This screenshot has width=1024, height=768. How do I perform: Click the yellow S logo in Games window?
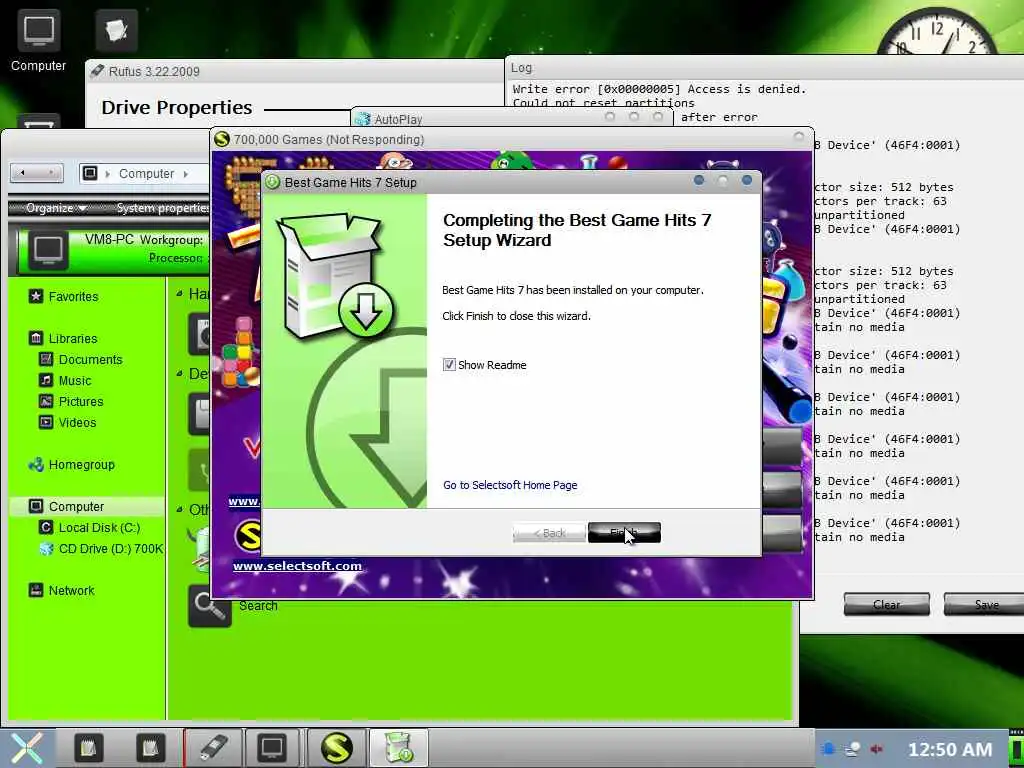pos(248,536)
